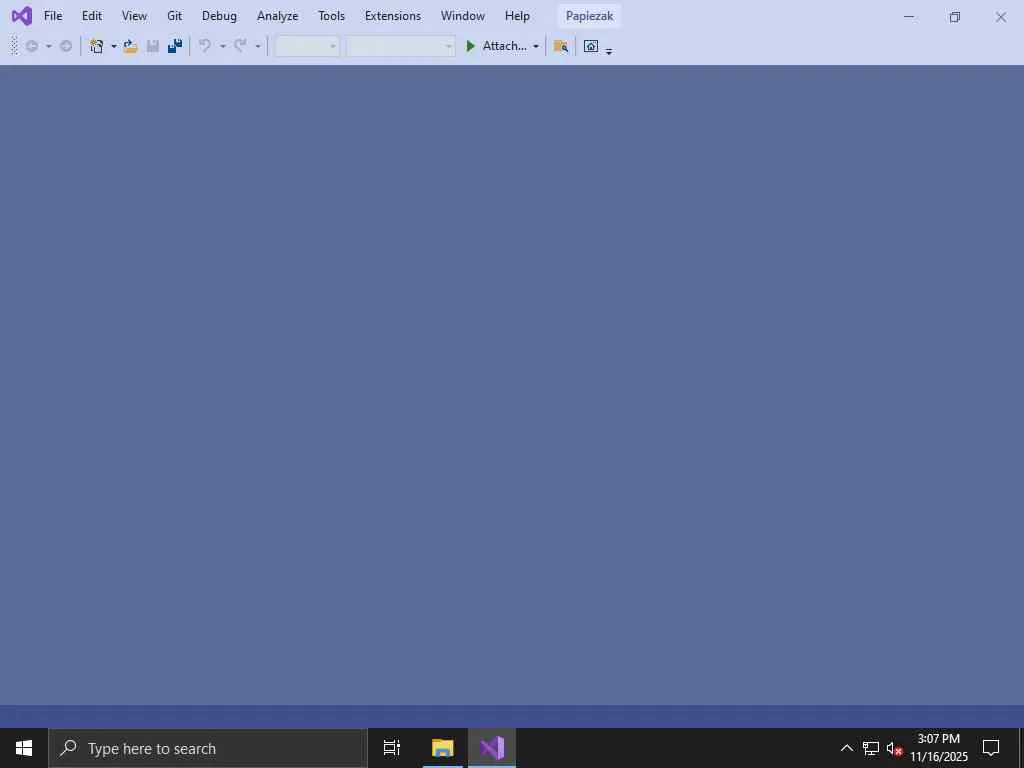Image resolution: width=1024 pixels, height=768 pixels.
Task: Open the Solution Configurations combo box
Action: [x=307, y=46]
